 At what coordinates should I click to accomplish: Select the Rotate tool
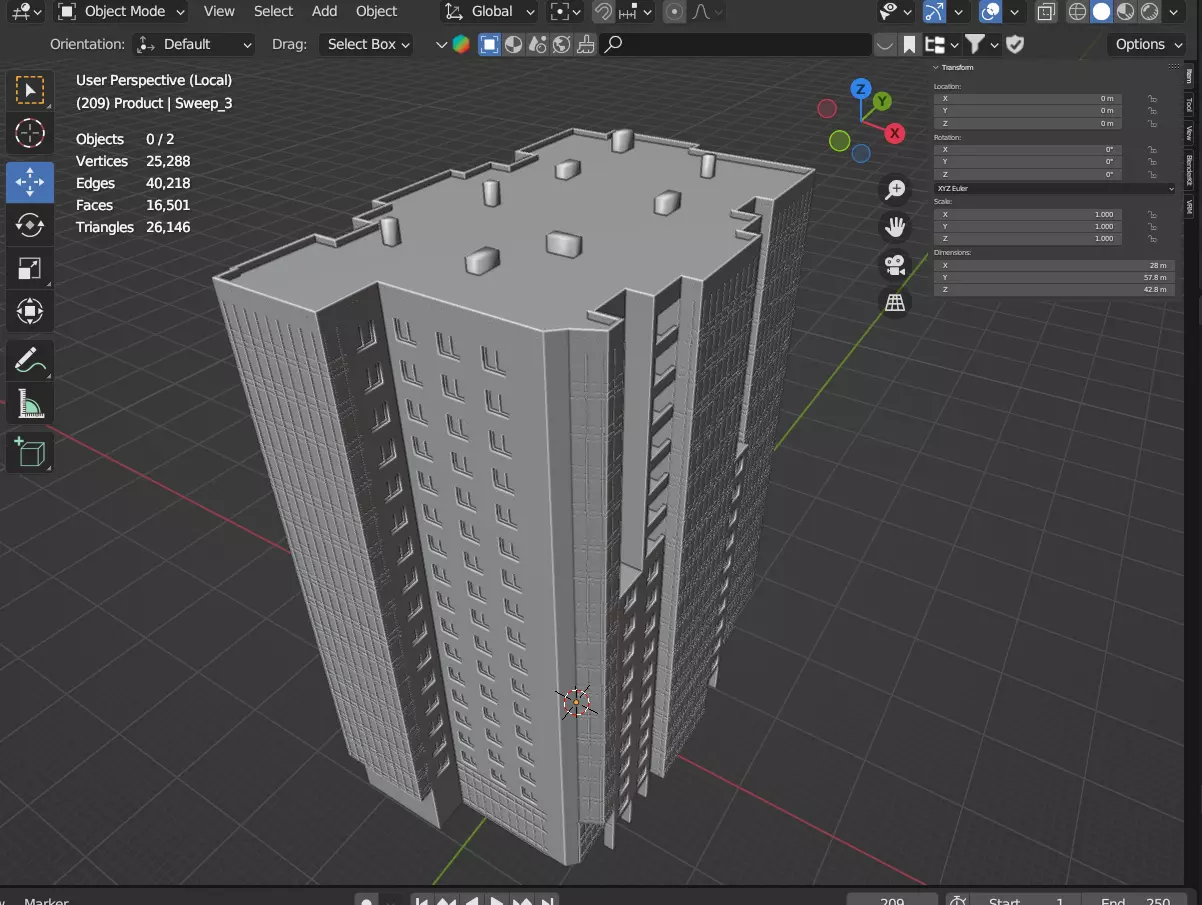pyautogui.click(x=30, y=225)
